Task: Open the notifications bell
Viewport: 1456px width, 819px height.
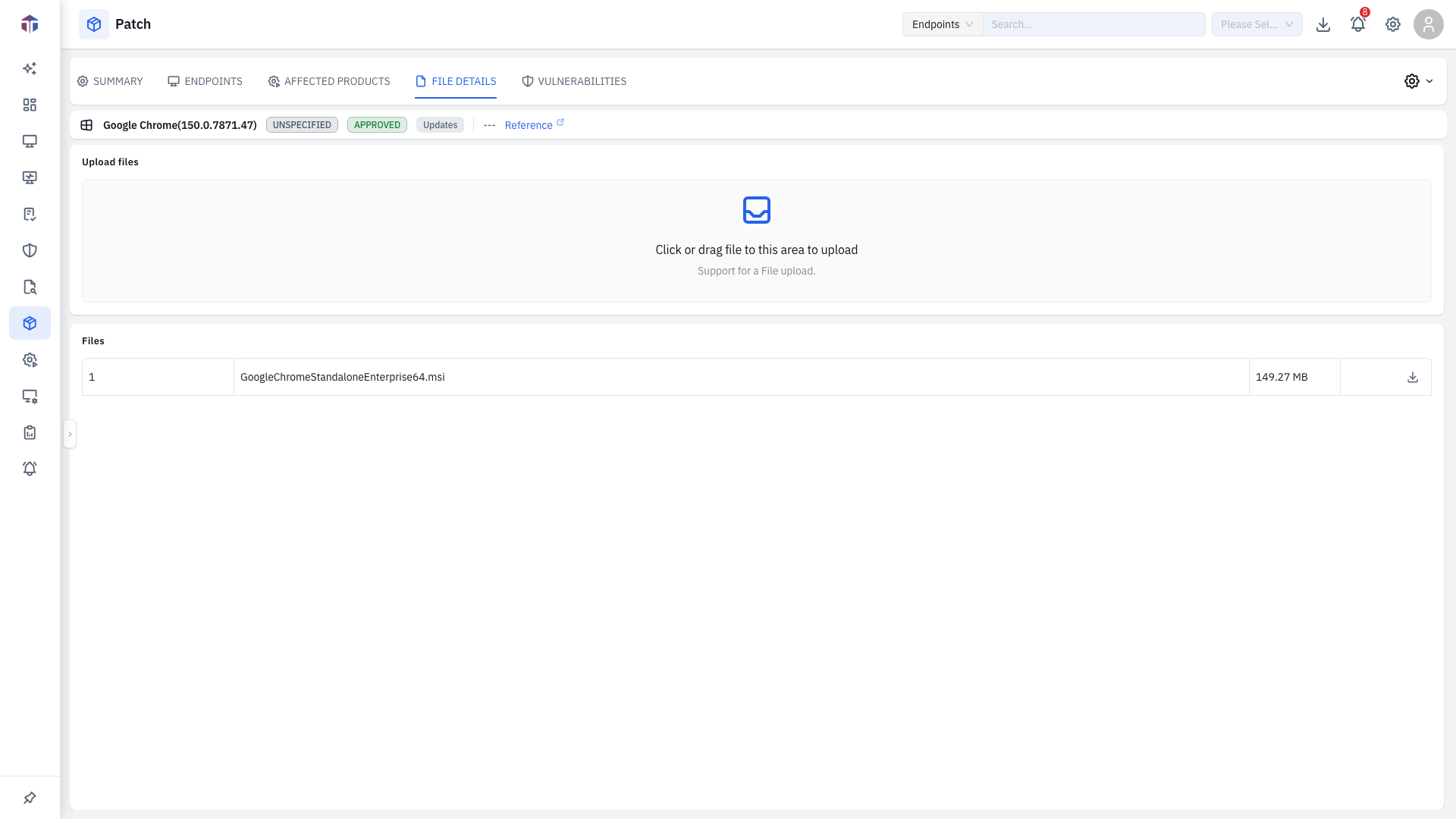Action: tap(1357, 24)
